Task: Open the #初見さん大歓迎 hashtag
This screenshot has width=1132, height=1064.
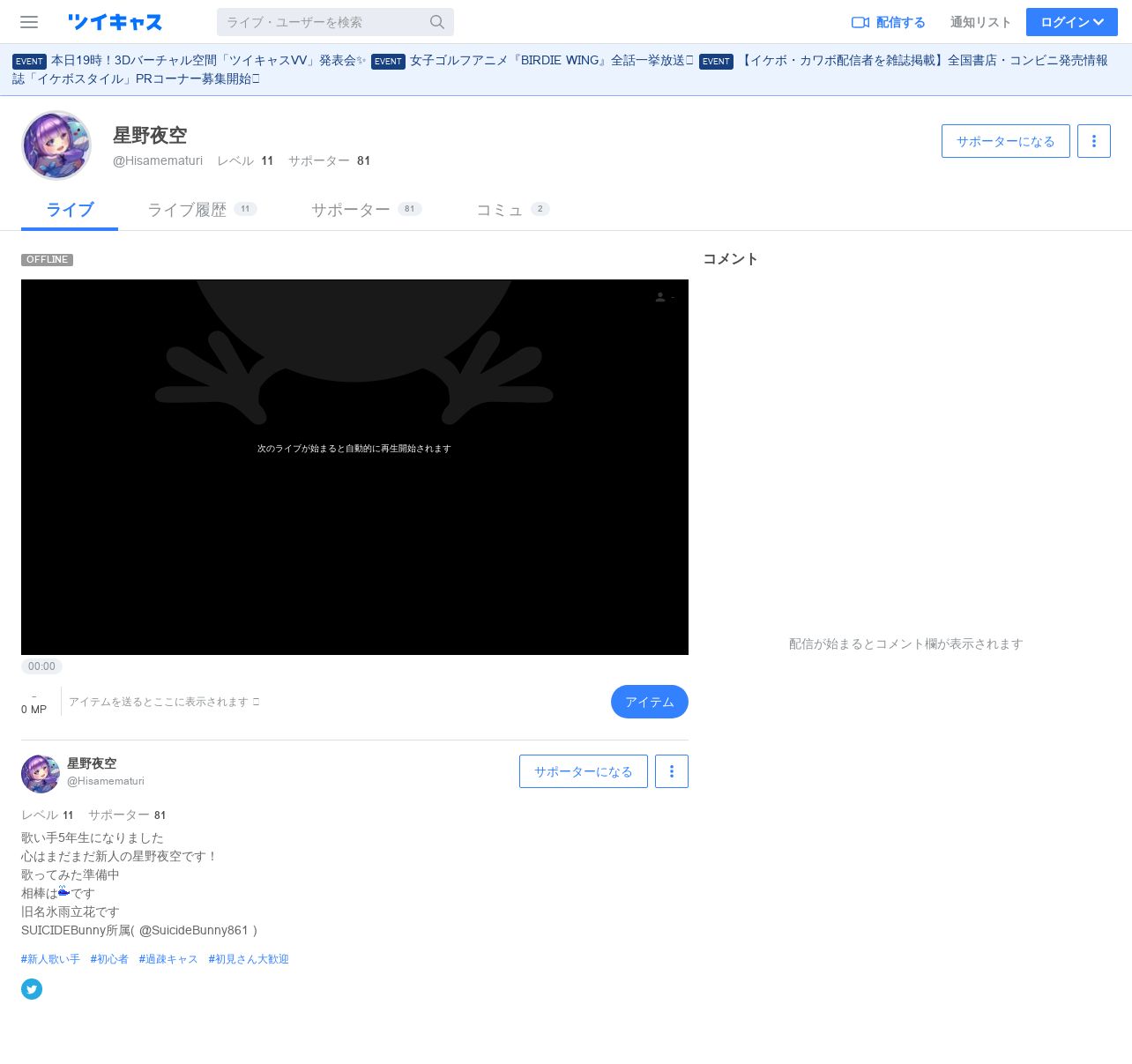Action: (x=249, y=959)
